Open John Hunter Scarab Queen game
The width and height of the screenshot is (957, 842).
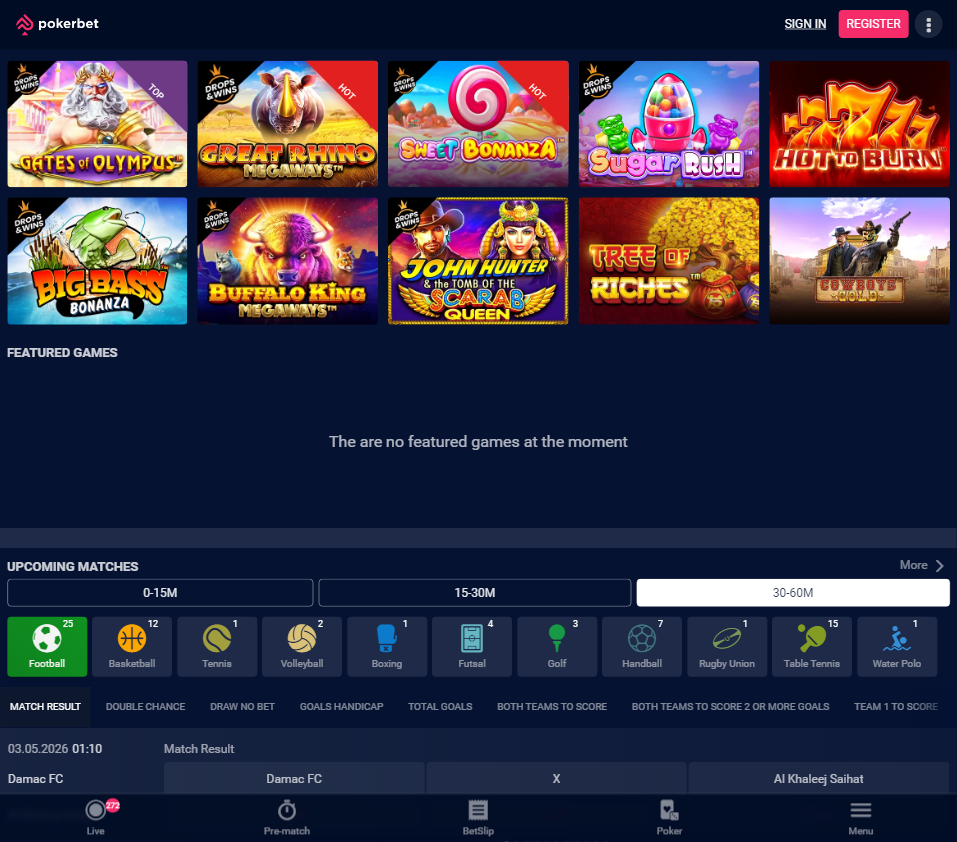tap(478, 261)
